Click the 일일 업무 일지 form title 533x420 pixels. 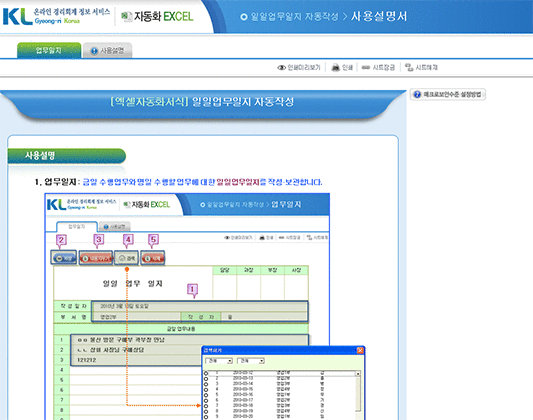tap(133, 283)
